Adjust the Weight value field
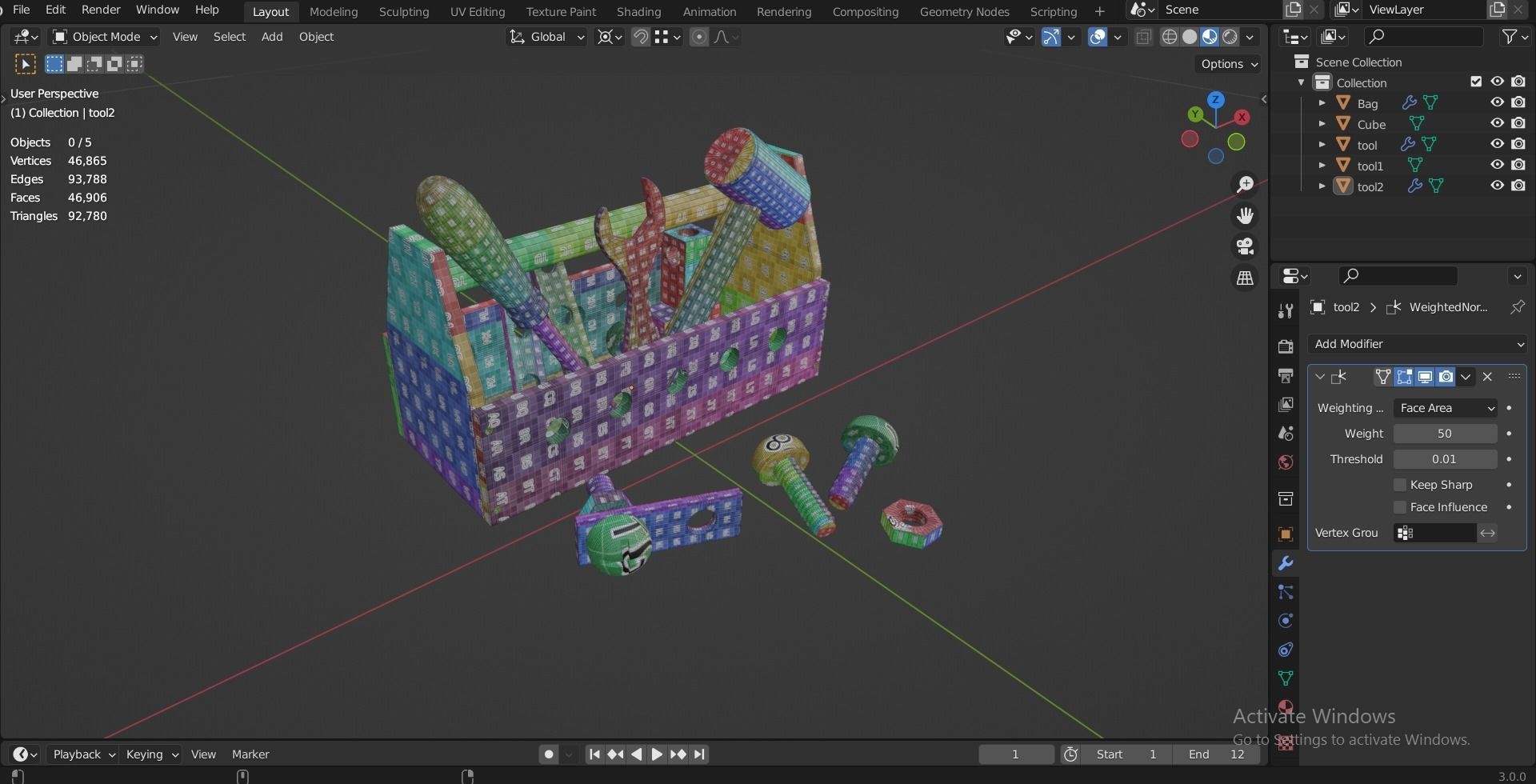 (1445, 434)
